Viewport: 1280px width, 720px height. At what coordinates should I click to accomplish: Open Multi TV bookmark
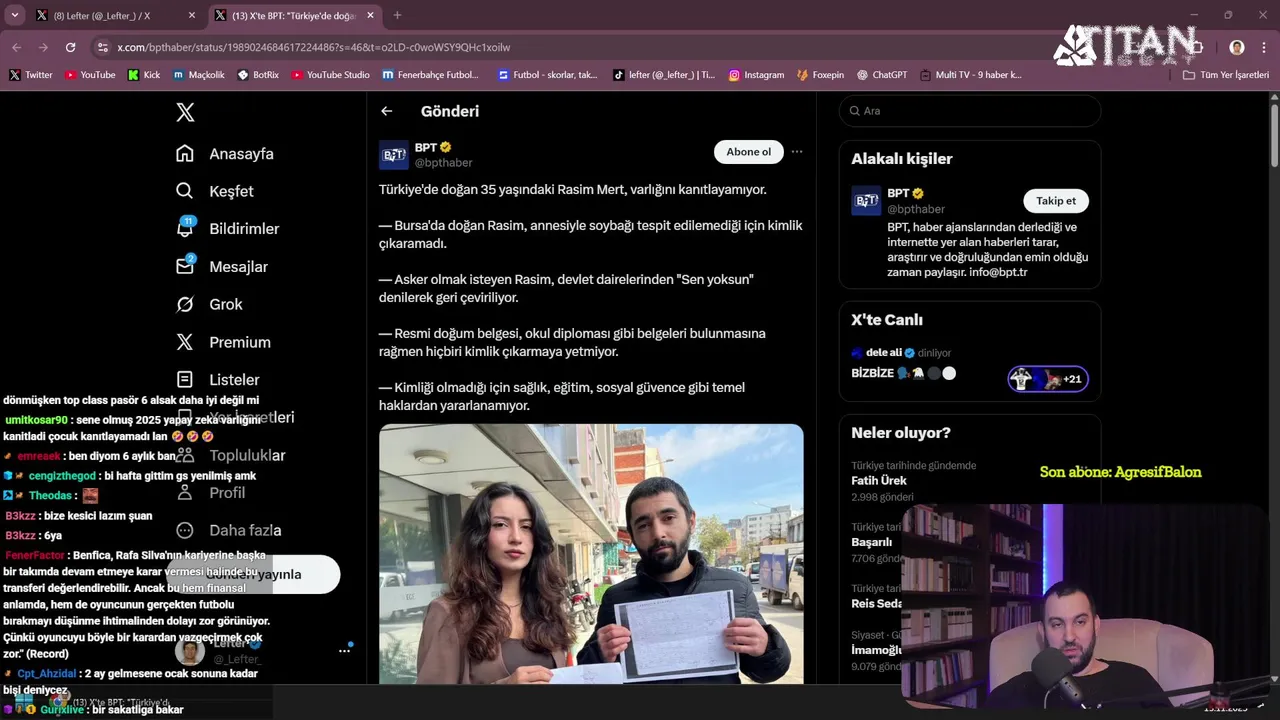coord(970,75)
